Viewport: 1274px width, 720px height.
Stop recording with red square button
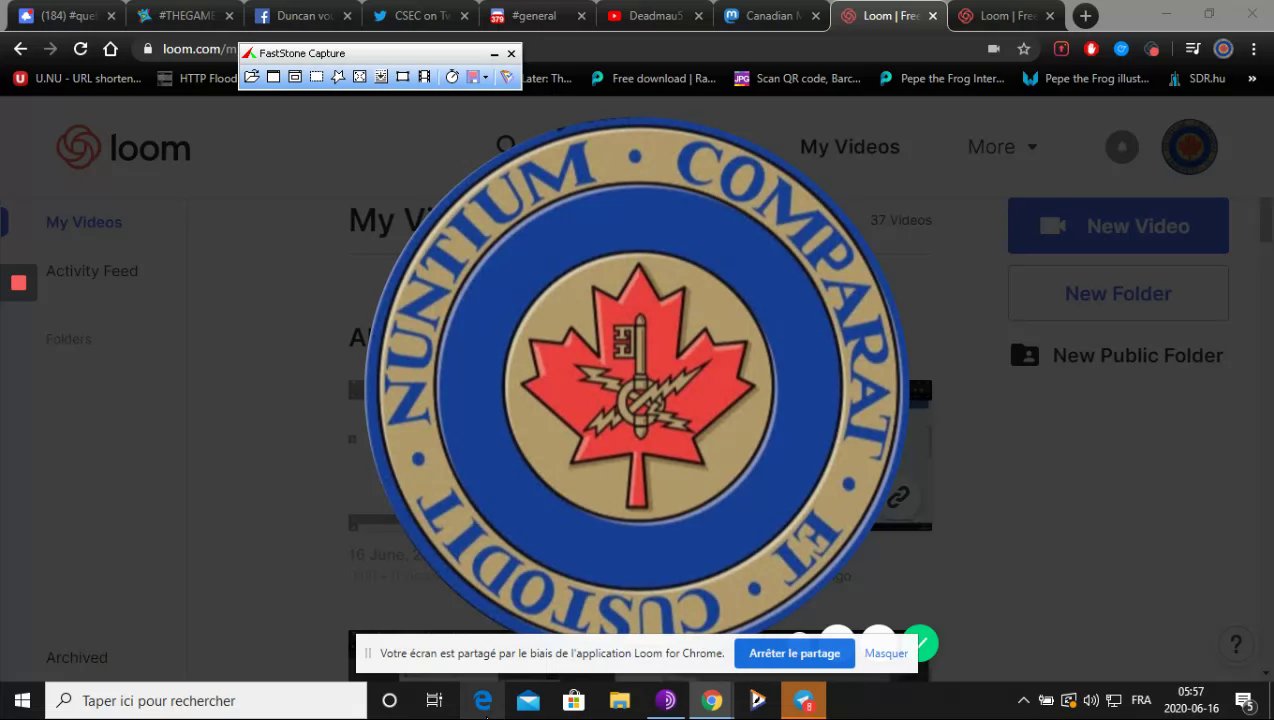point(18,283)
